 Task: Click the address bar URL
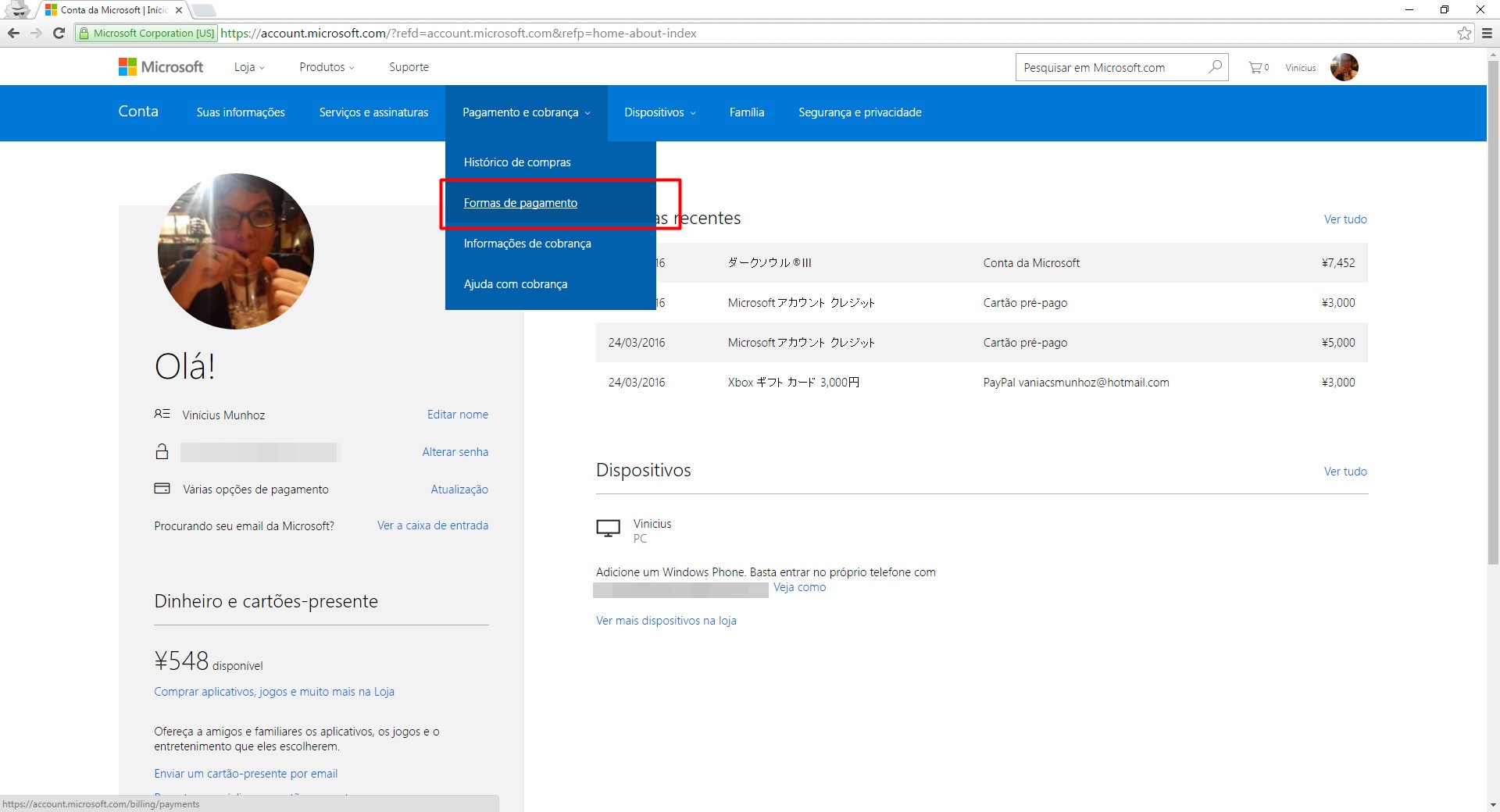(459, 33)
